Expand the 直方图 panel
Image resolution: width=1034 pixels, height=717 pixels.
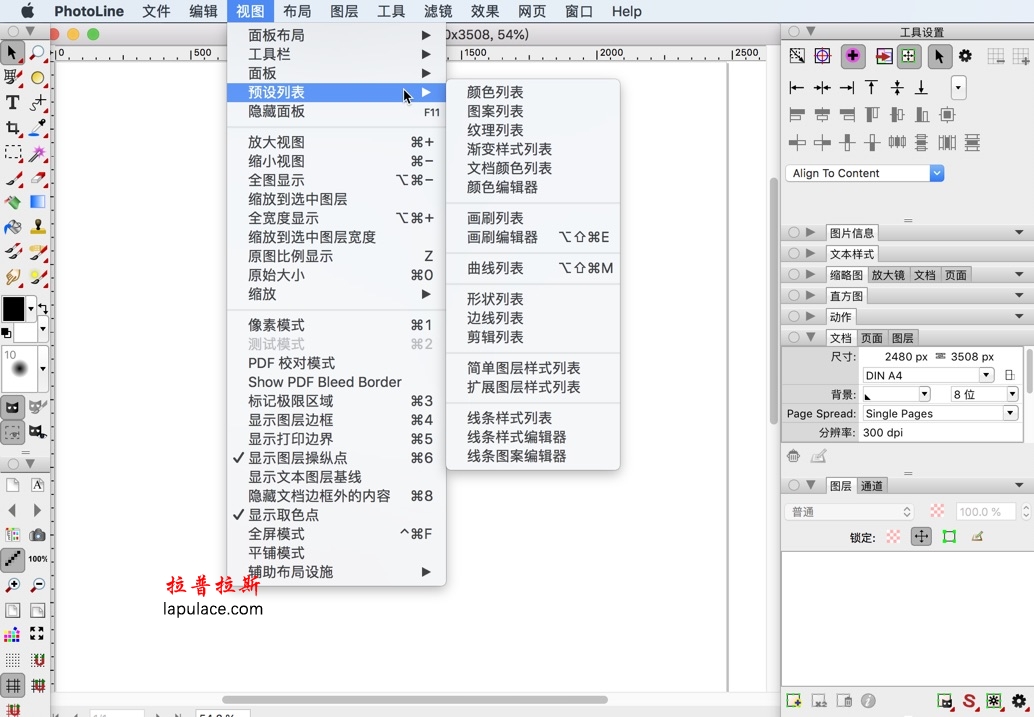click(810, 296)
